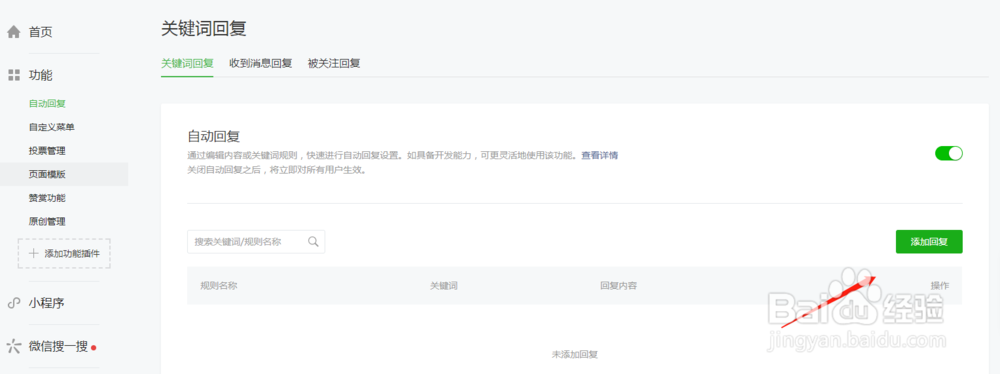Click the 自动回复 section heading
1000x374 pixels.
point(213,136)
